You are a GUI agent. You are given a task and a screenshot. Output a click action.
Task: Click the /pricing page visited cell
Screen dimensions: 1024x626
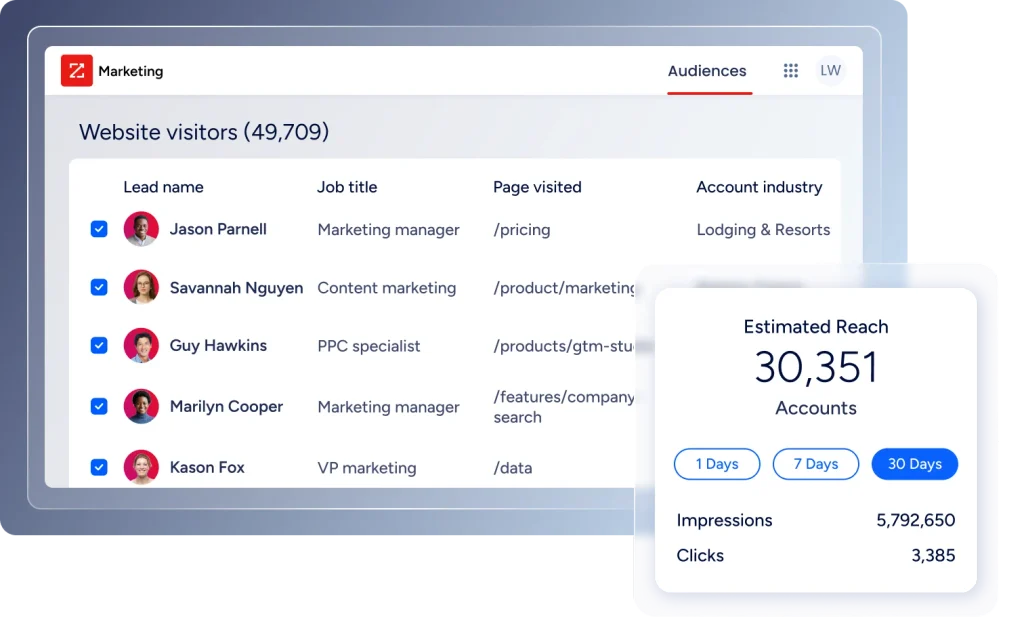522,230
